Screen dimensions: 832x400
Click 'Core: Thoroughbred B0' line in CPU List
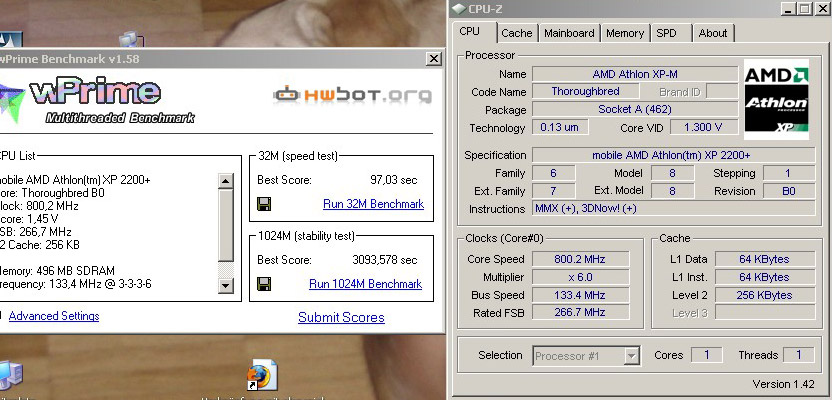pyautogui.click(x=52, y=193)
